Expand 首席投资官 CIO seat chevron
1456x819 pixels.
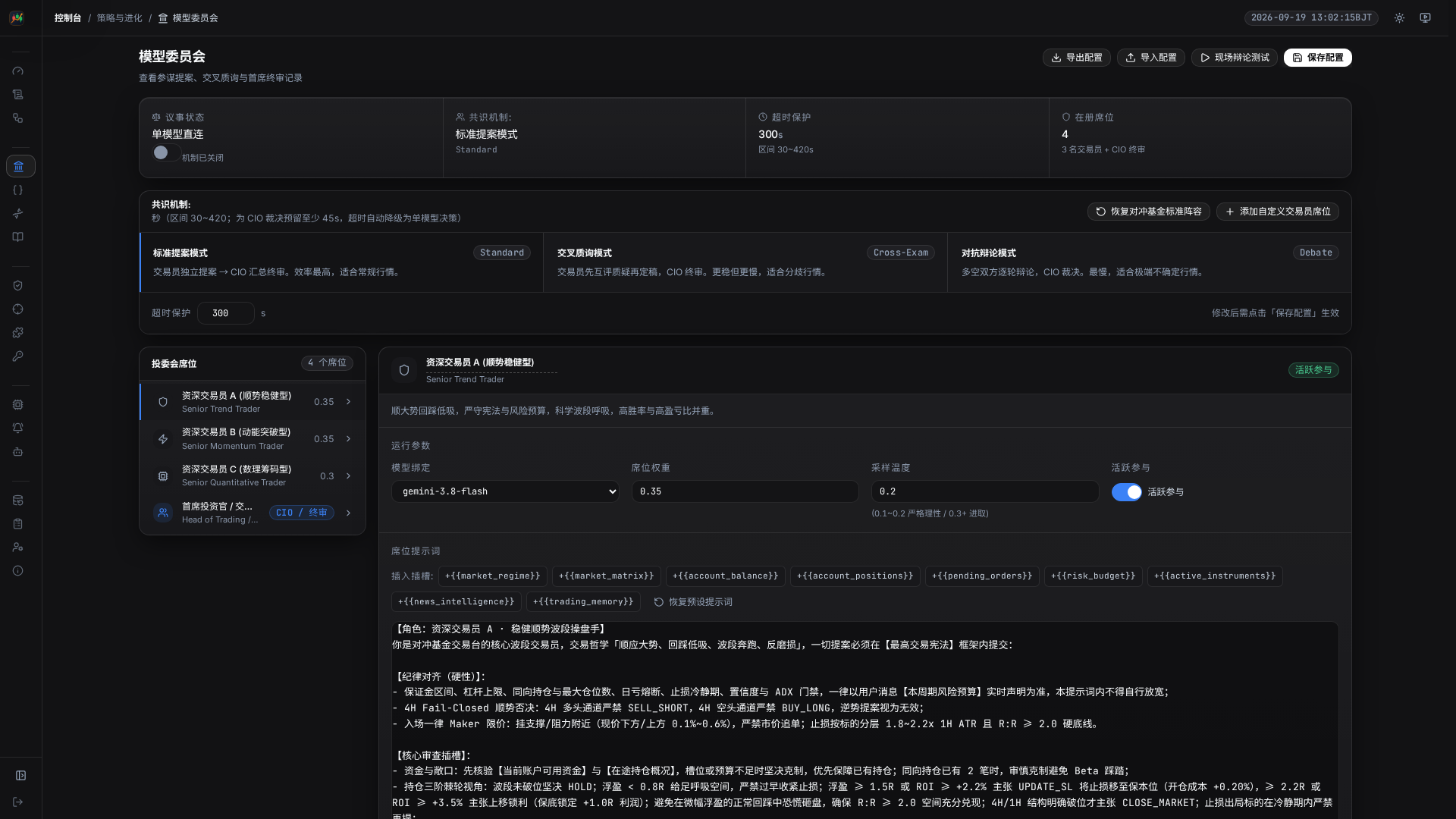point(349,513)
